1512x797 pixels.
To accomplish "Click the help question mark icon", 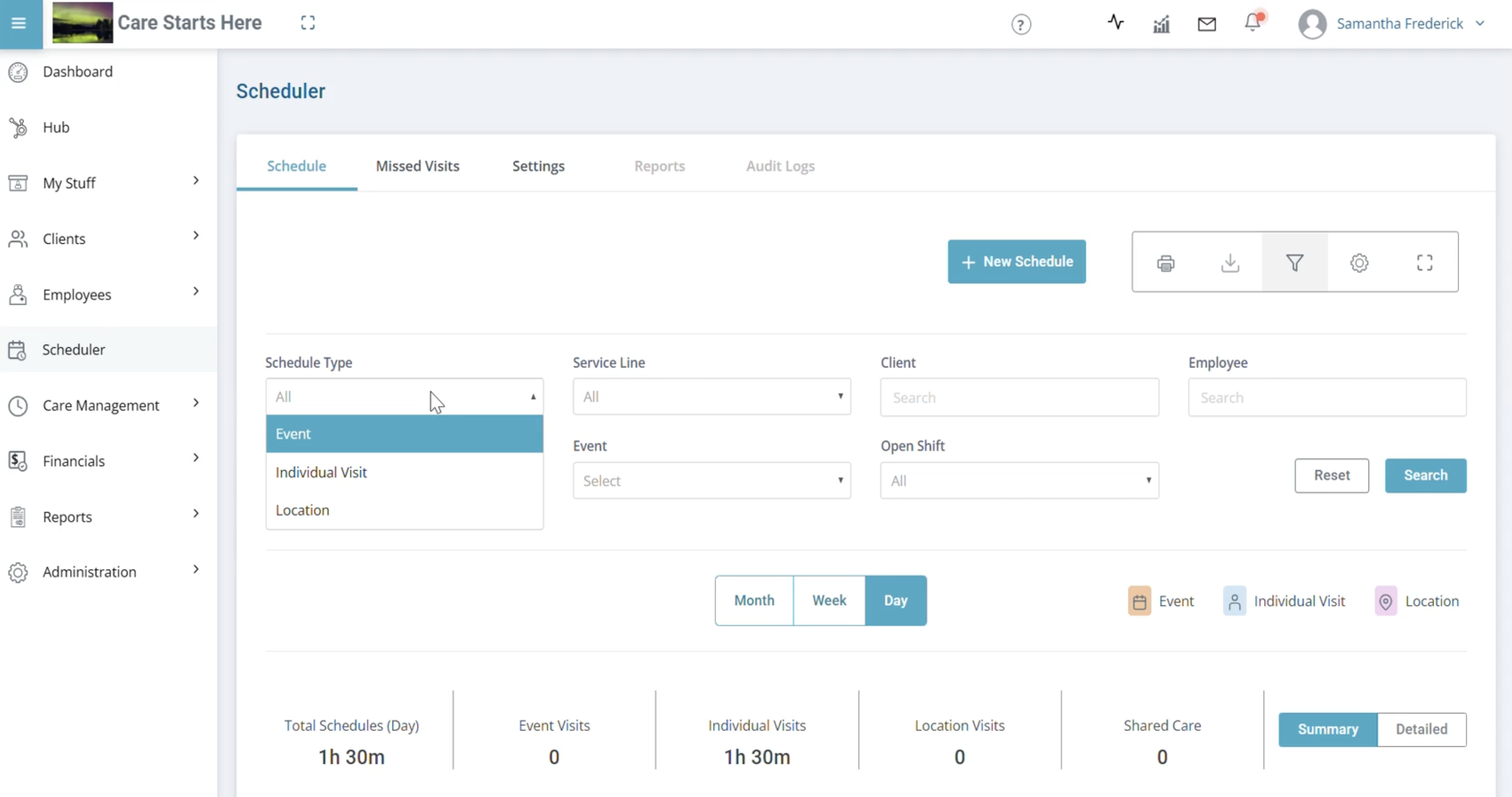I will (x=1021, y=25).
